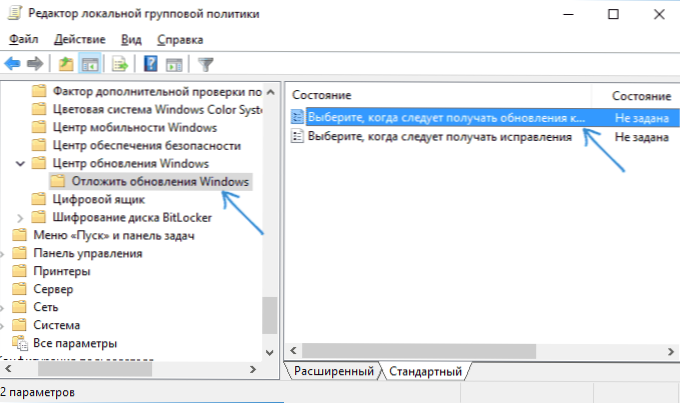
Task: Open Help via the question mark icon
Action: (150, 64)
